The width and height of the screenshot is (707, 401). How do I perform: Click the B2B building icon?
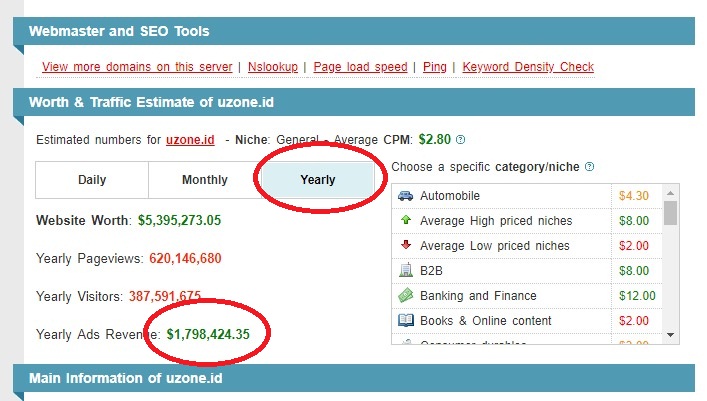(406, 270)
